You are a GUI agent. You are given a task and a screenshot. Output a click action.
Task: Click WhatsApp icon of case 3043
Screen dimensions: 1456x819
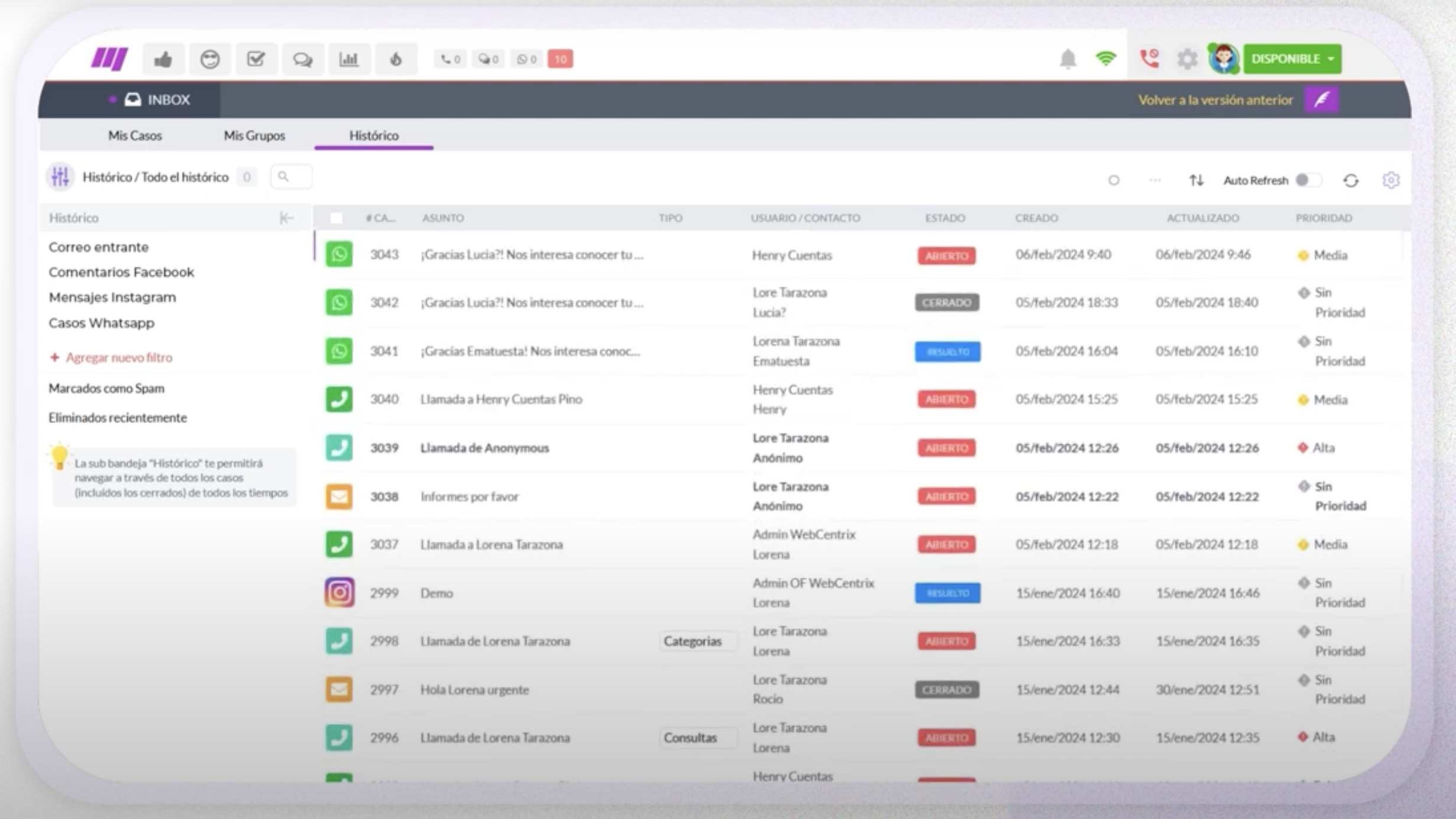coord(339,255)
